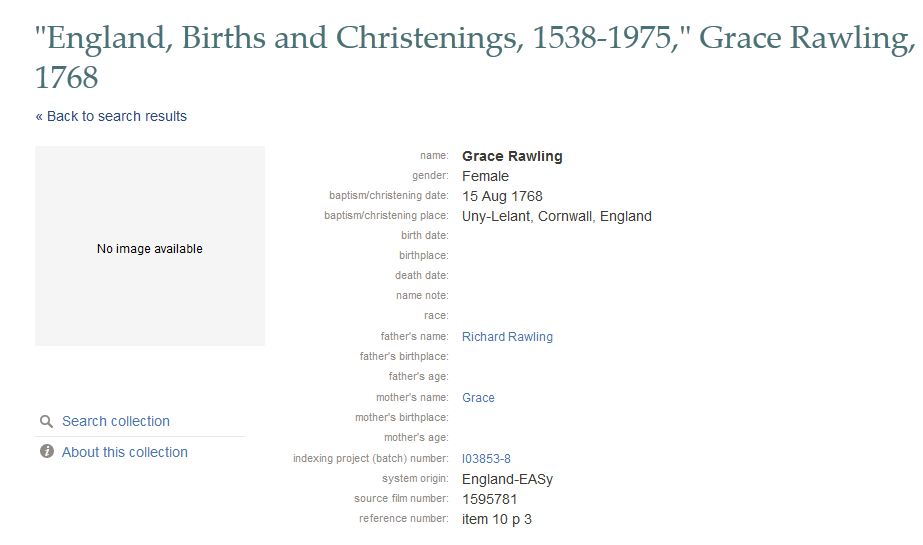Open batch number I03853-8 link
Viewport: 923px width, 545px height.
tap(486, 458)
